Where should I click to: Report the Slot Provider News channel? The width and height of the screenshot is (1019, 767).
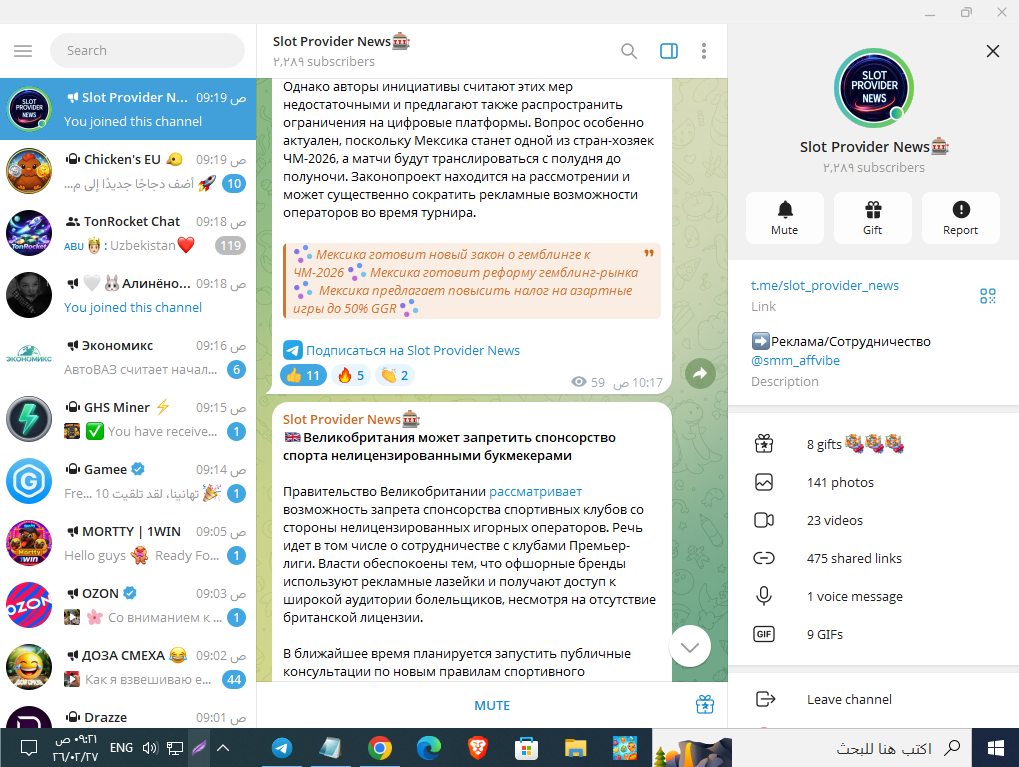[961, 218]
